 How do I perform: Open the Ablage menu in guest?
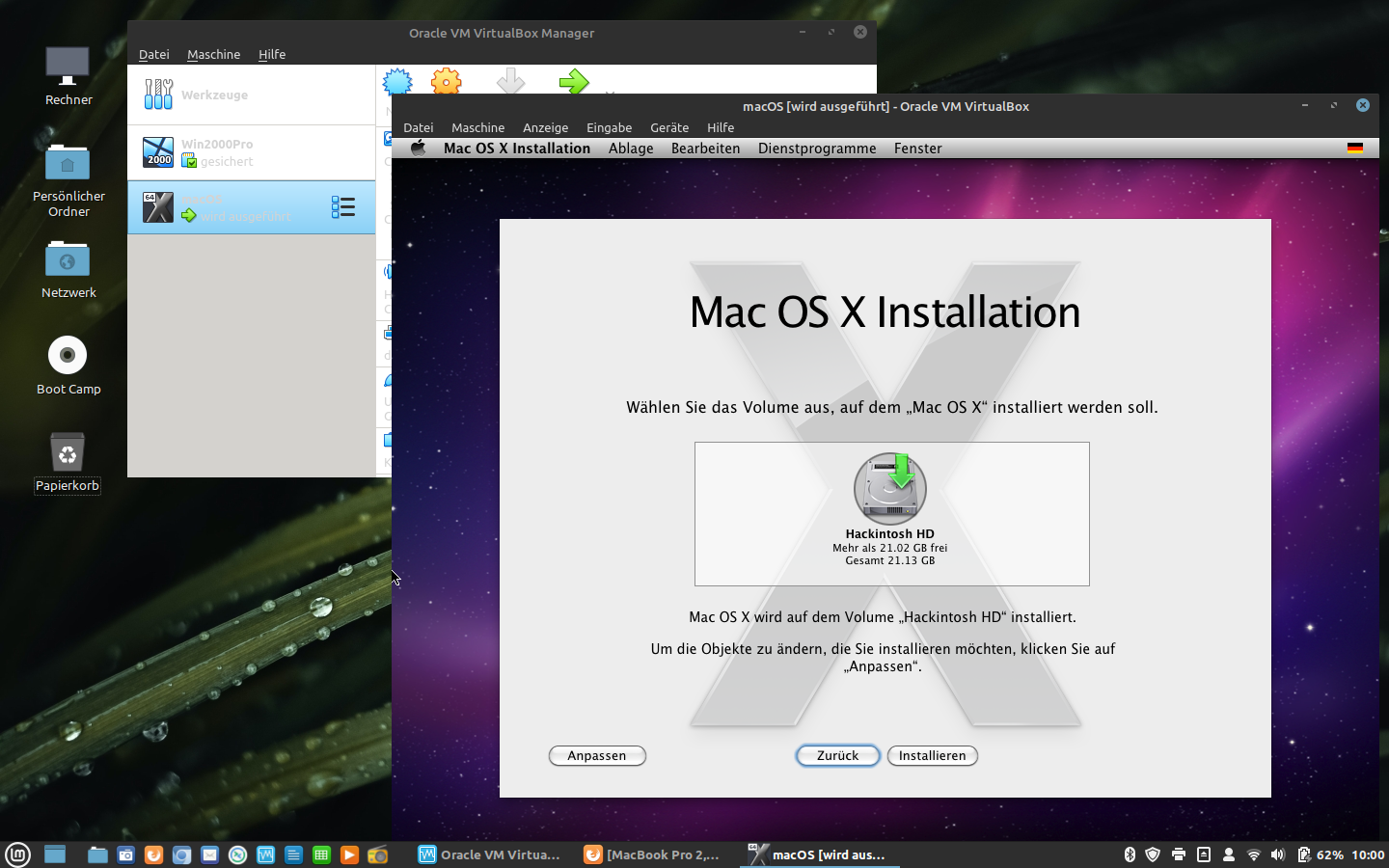tap(631, 149)
